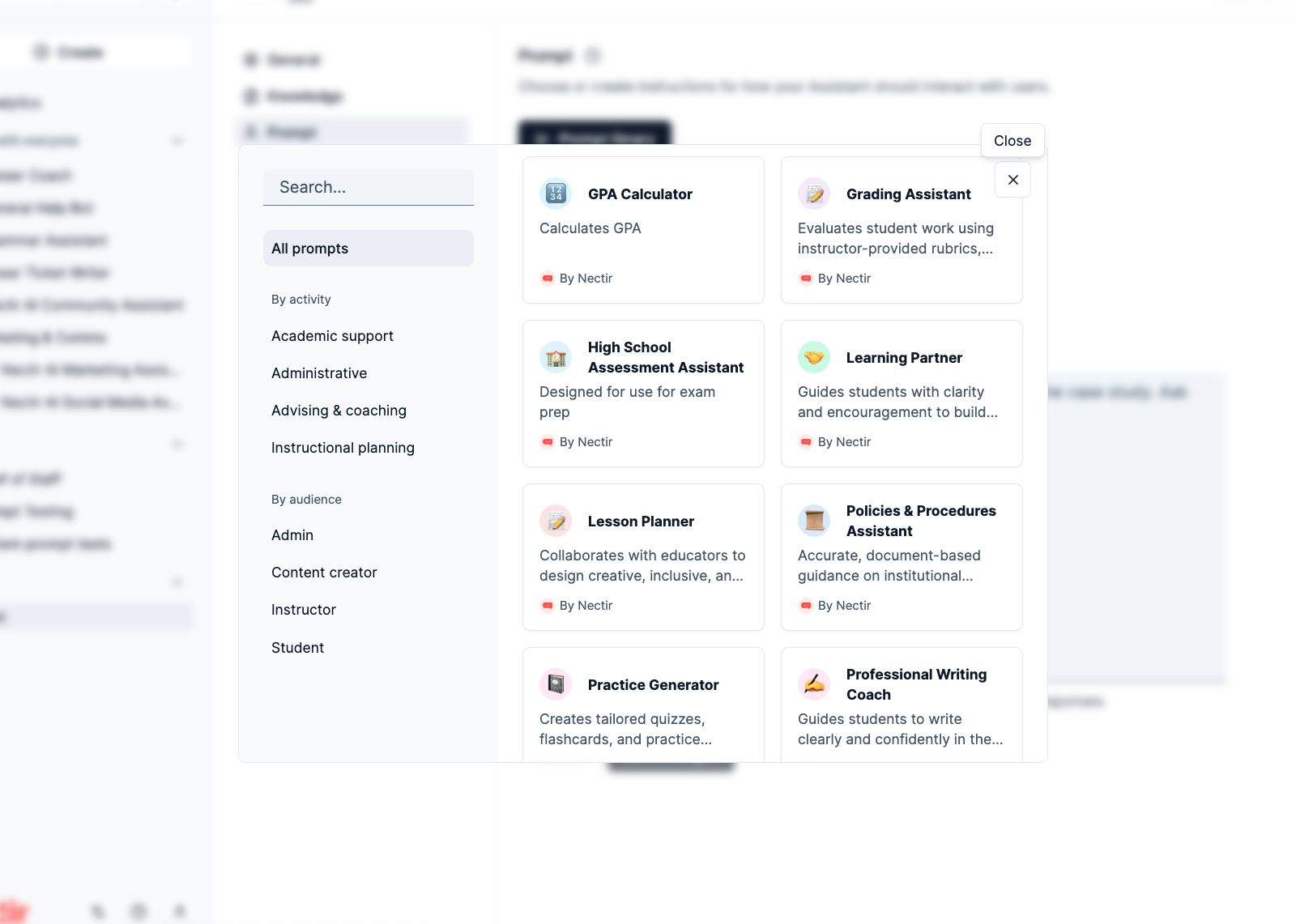
Task: Filter prompts by Instructor audience
Action: (304, 610)
